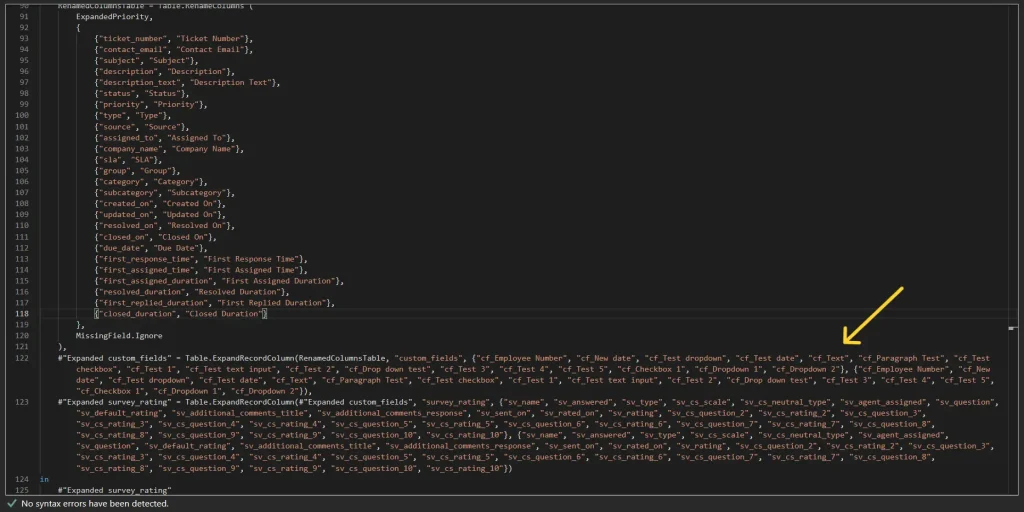Click the "sla", "SLA" line
This screenshot has width=1024, height=512.
[x=128, y=160]
